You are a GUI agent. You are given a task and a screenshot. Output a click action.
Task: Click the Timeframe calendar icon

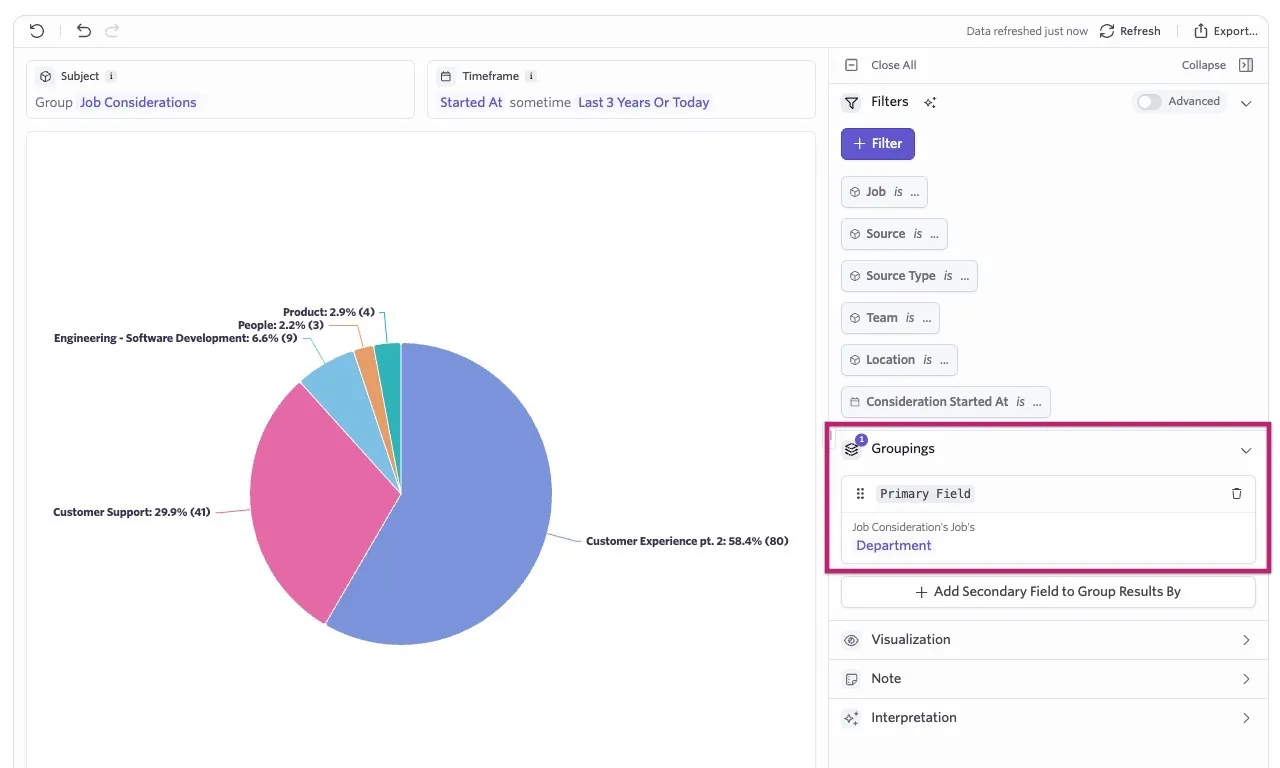[x=446, y=76]
